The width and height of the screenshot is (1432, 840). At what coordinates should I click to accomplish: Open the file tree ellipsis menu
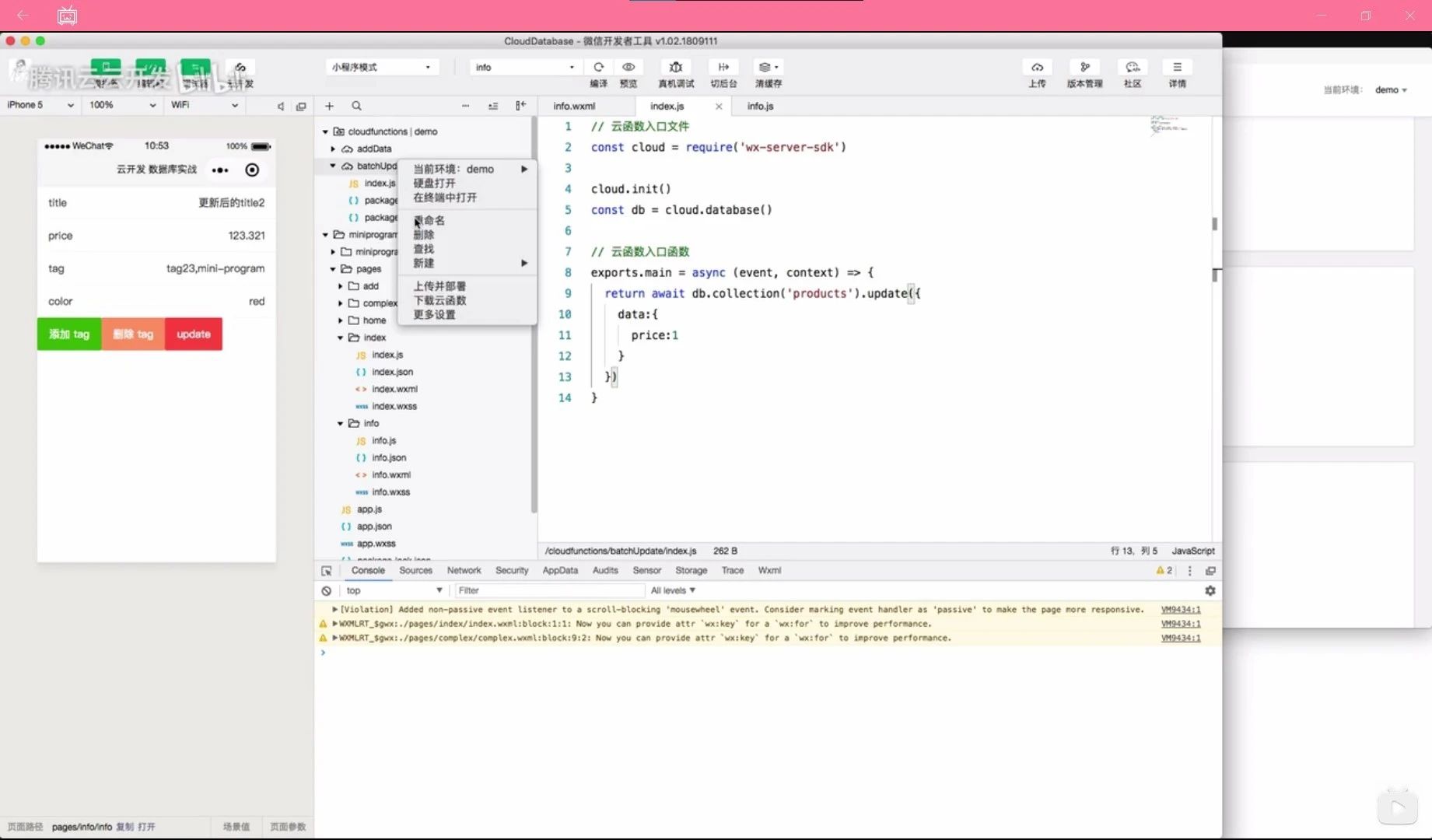coord(465,106)
